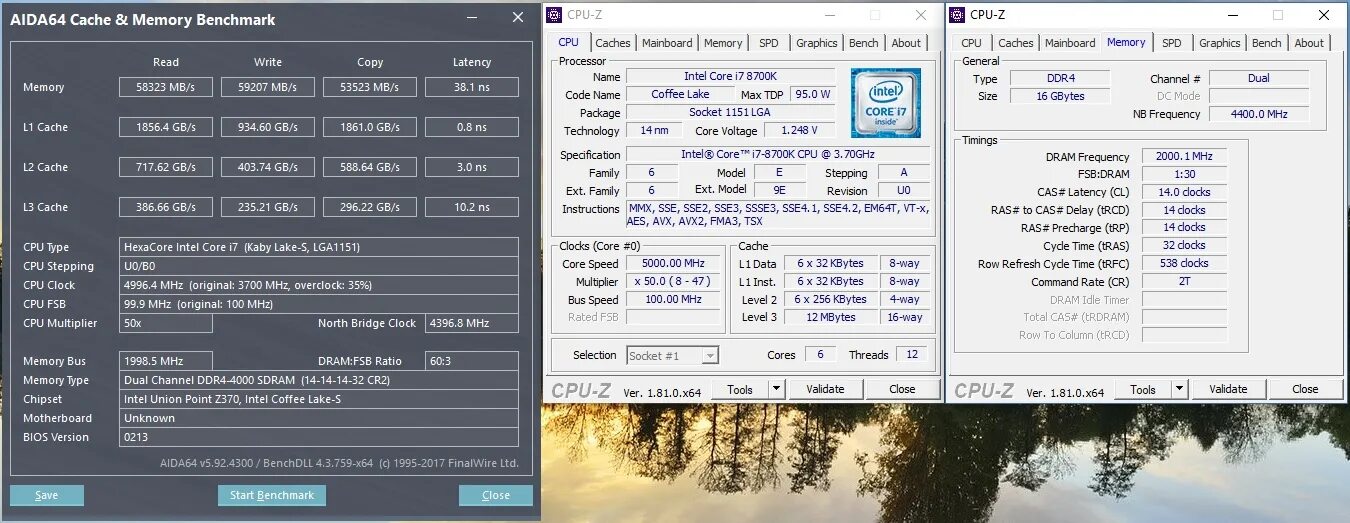Go to Graphics tab in left CPU-Z window
Screen dimensions: 1350x523
(x=817, y=43)
